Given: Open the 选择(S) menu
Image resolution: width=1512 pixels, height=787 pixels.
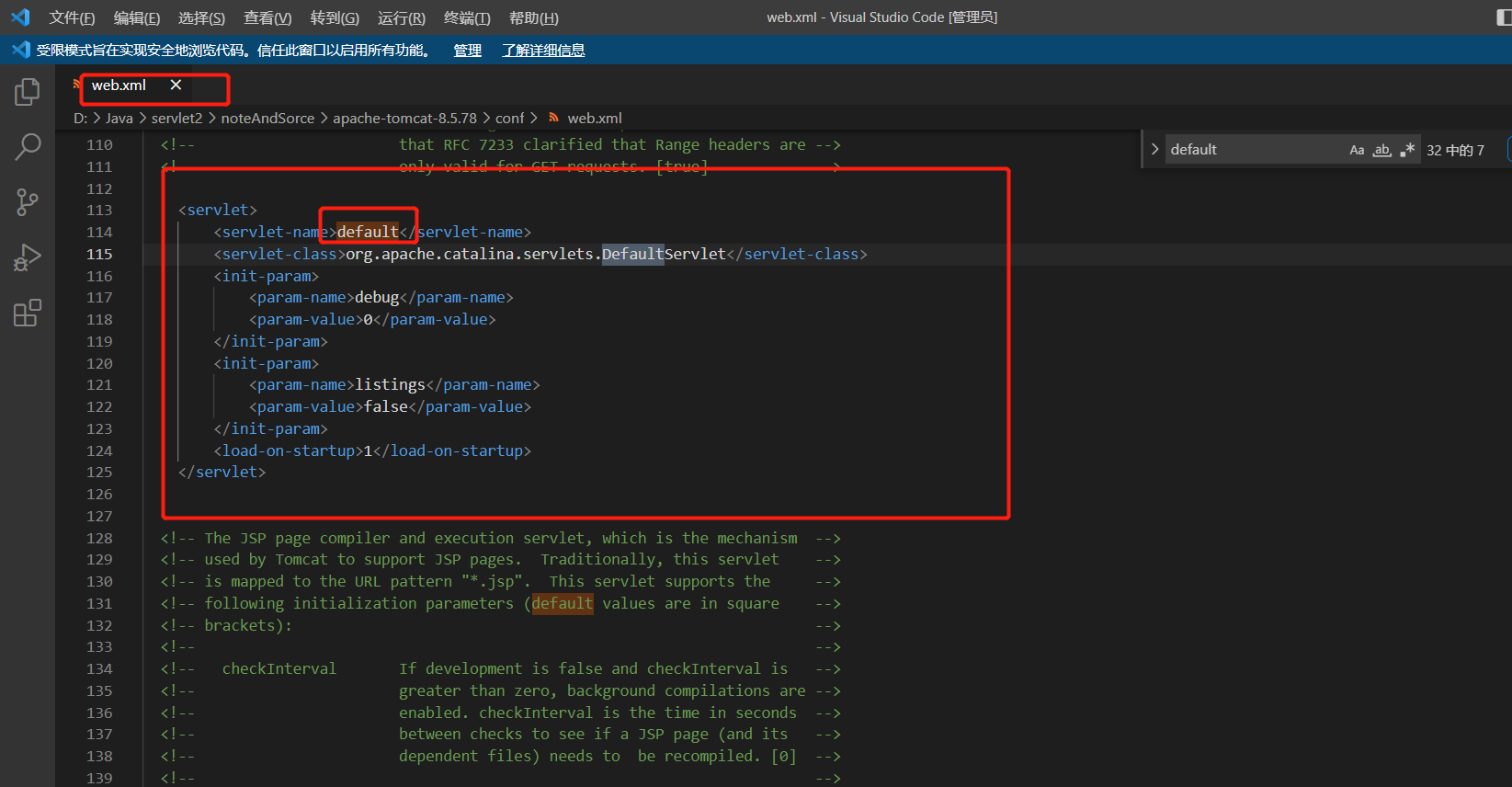Looking at the screenshot, I should coord(201,17).
